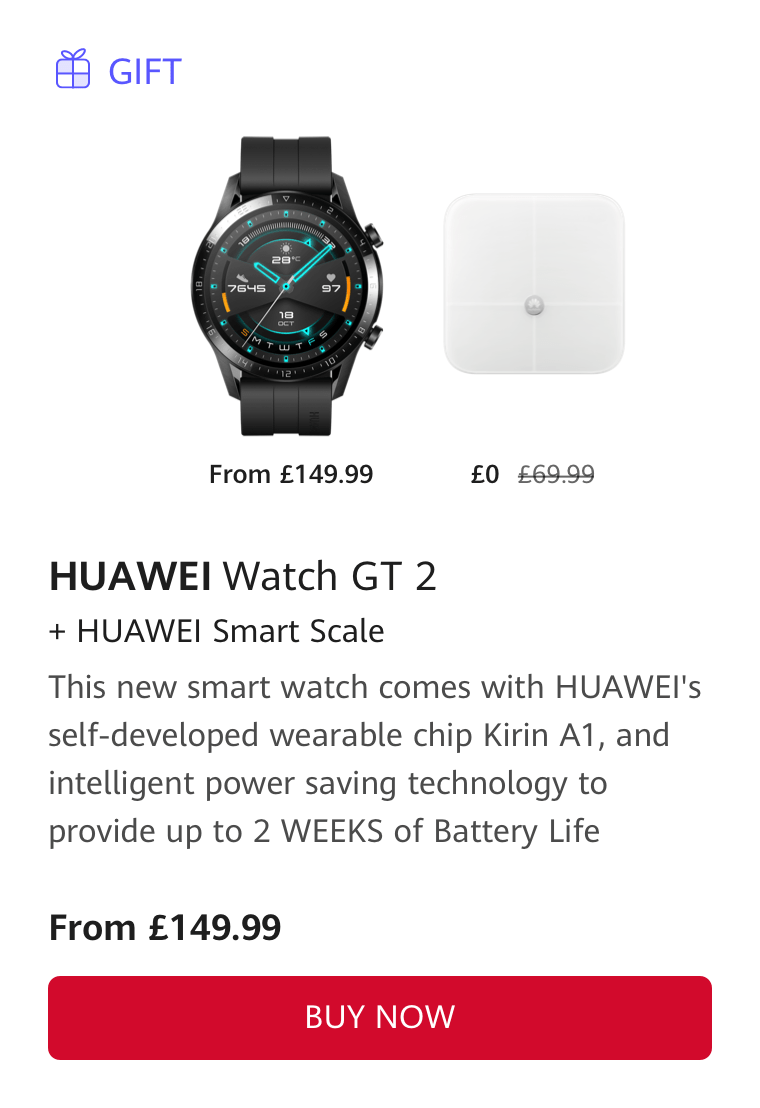Click the scale's center sensor dot
Screen dimensions: 760x1108
[534, 305]
